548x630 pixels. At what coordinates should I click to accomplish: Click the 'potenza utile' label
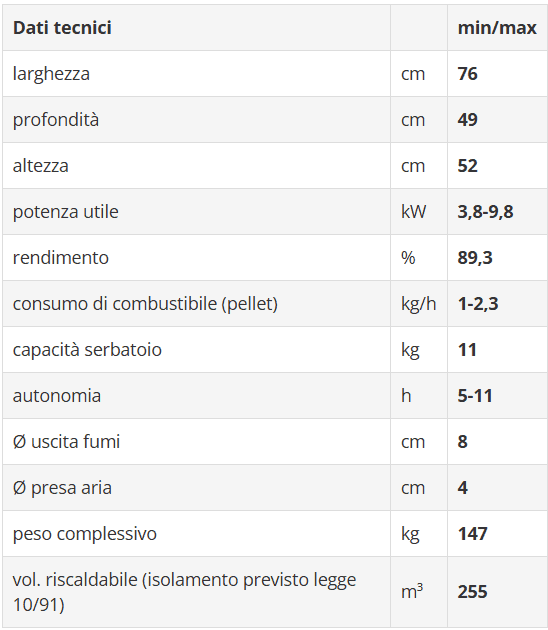pos(65,212)
